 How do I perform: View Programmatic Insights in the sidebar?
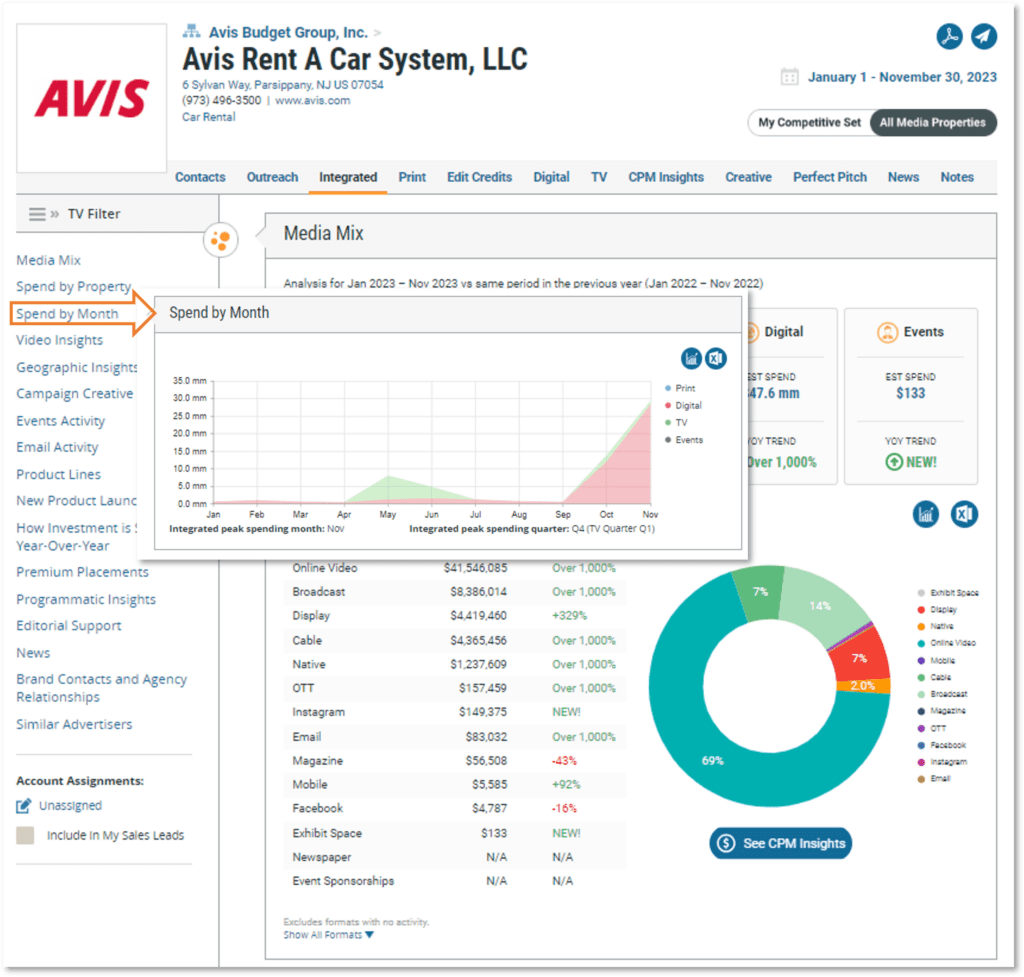click(x=86, y=600)
